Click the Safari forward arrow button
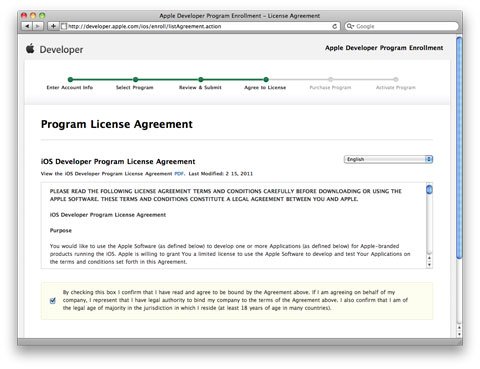Image resolution: width=480 pixels, height=369 pixels. pyautogui.click(x=38, y=26)
